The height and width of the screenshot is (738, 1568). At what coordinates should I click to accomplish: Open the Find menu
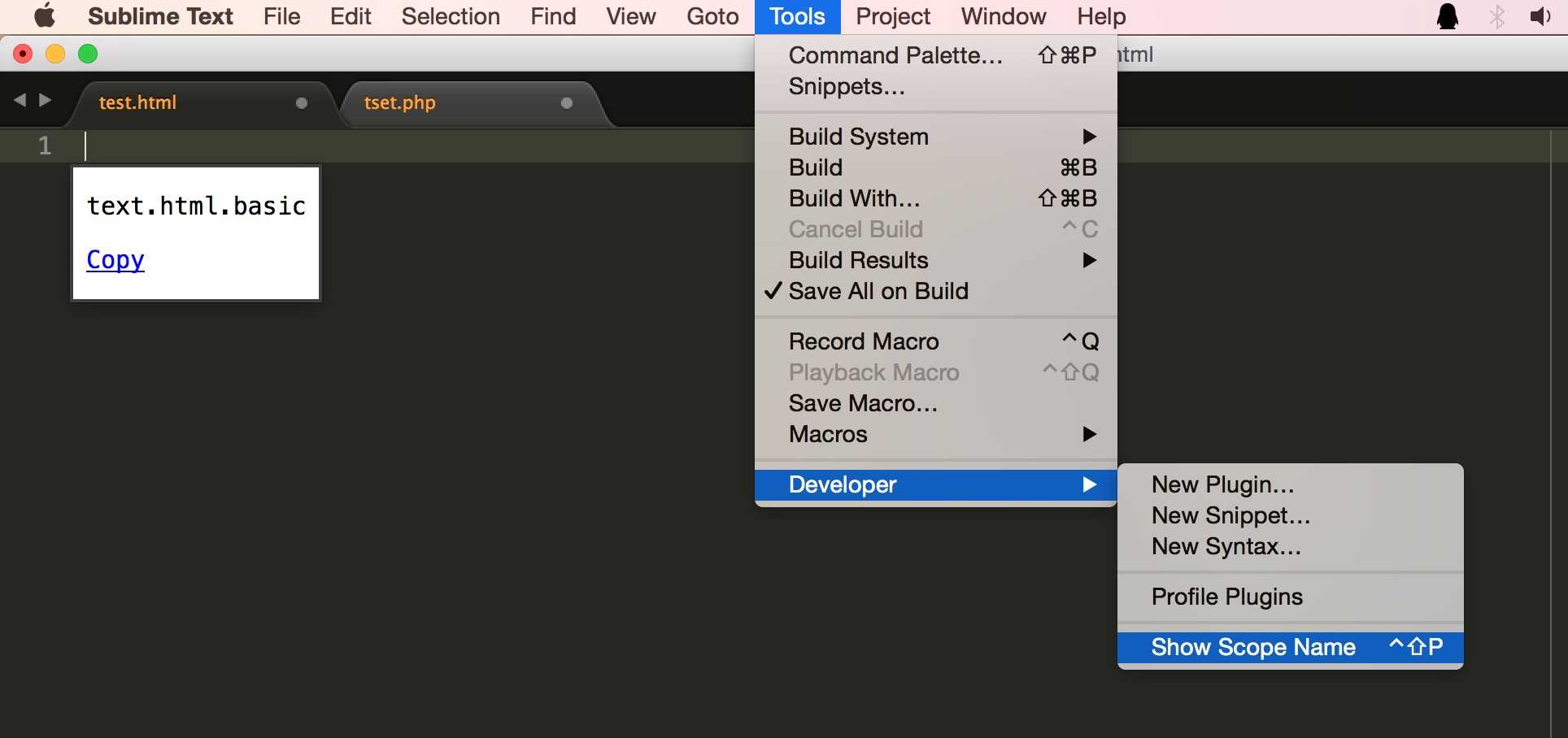tap(553, 16)
